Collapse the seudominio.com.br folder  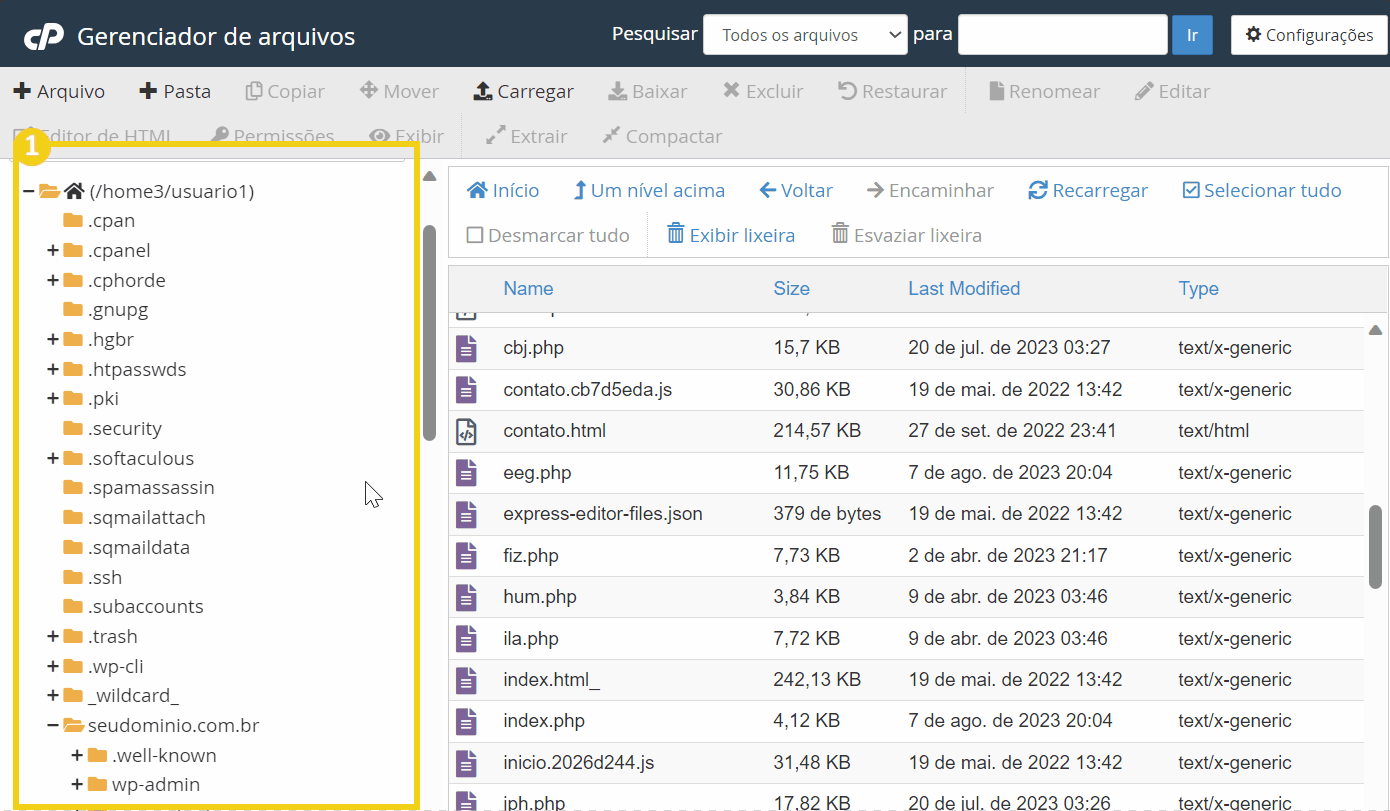[x=52, y=725]
